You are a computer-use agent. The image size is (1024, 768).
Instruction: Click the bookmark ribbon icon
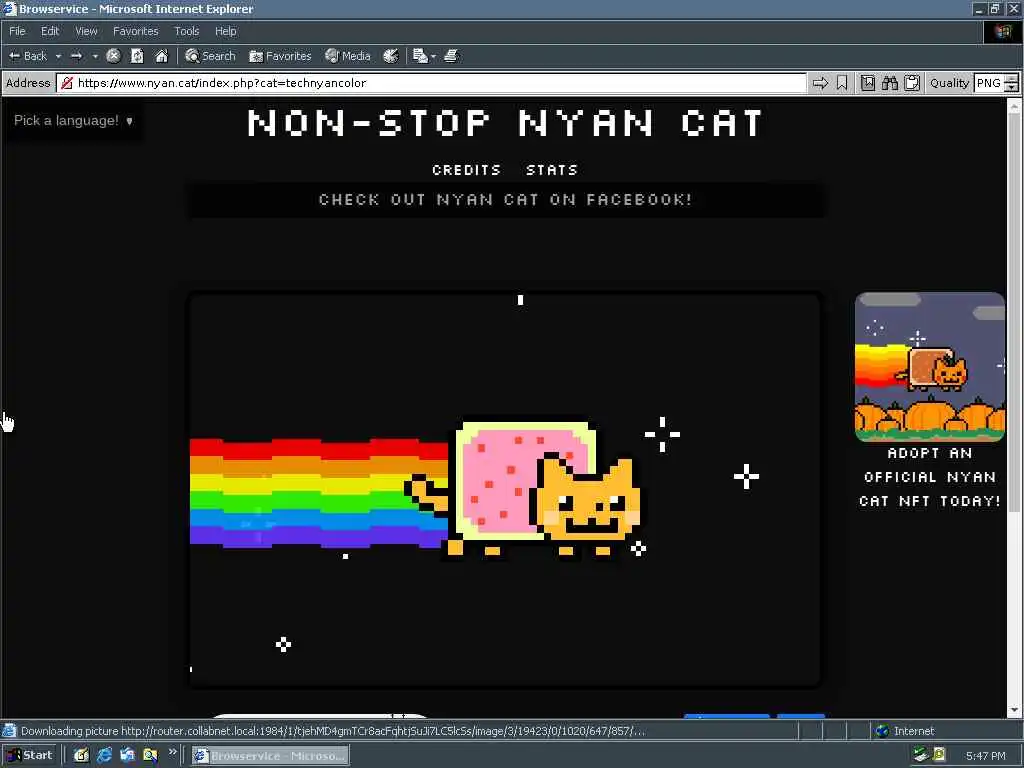[842, 83]
